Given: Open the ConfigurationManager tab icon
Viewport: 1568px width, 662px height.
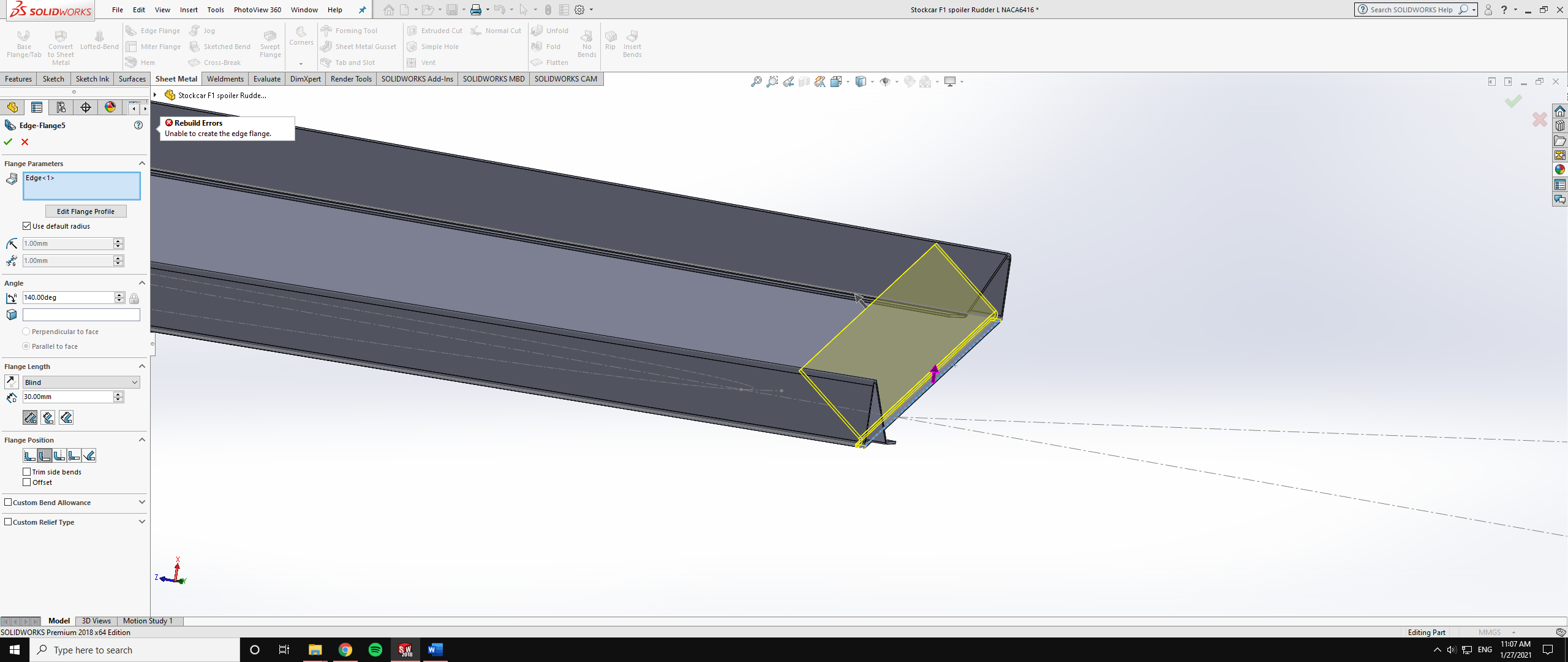Looking at the screenshot, I should pyautogui.click(x=61, y=107).
